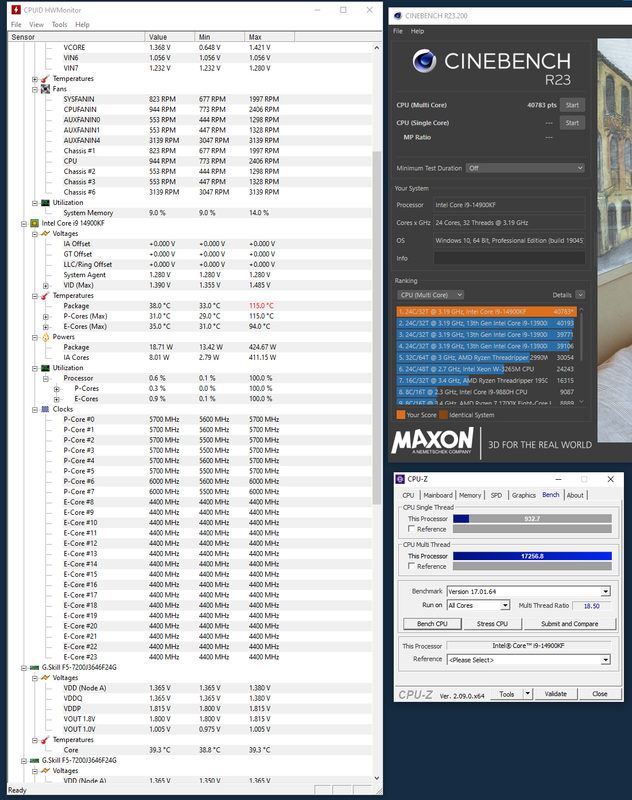Switch to CPU tab in CPU-Z

coord(409,495)
